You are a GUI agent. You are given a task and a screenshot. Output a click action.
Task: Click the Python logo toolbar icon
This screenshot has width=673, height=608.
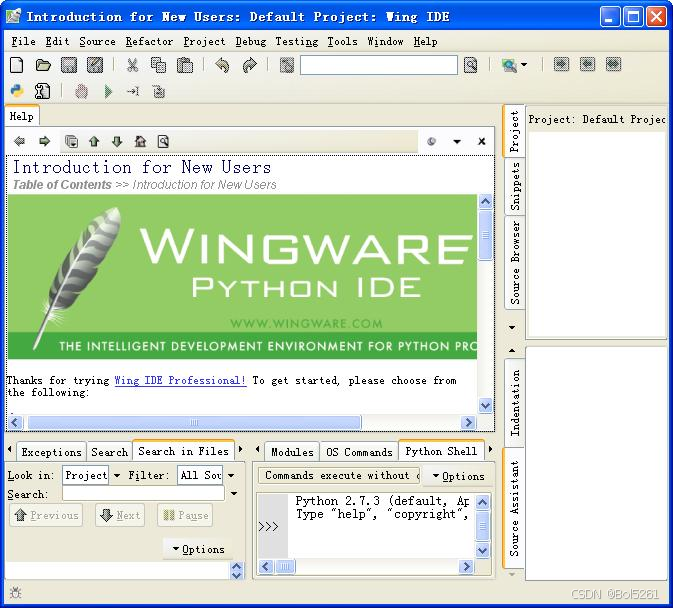17,91
